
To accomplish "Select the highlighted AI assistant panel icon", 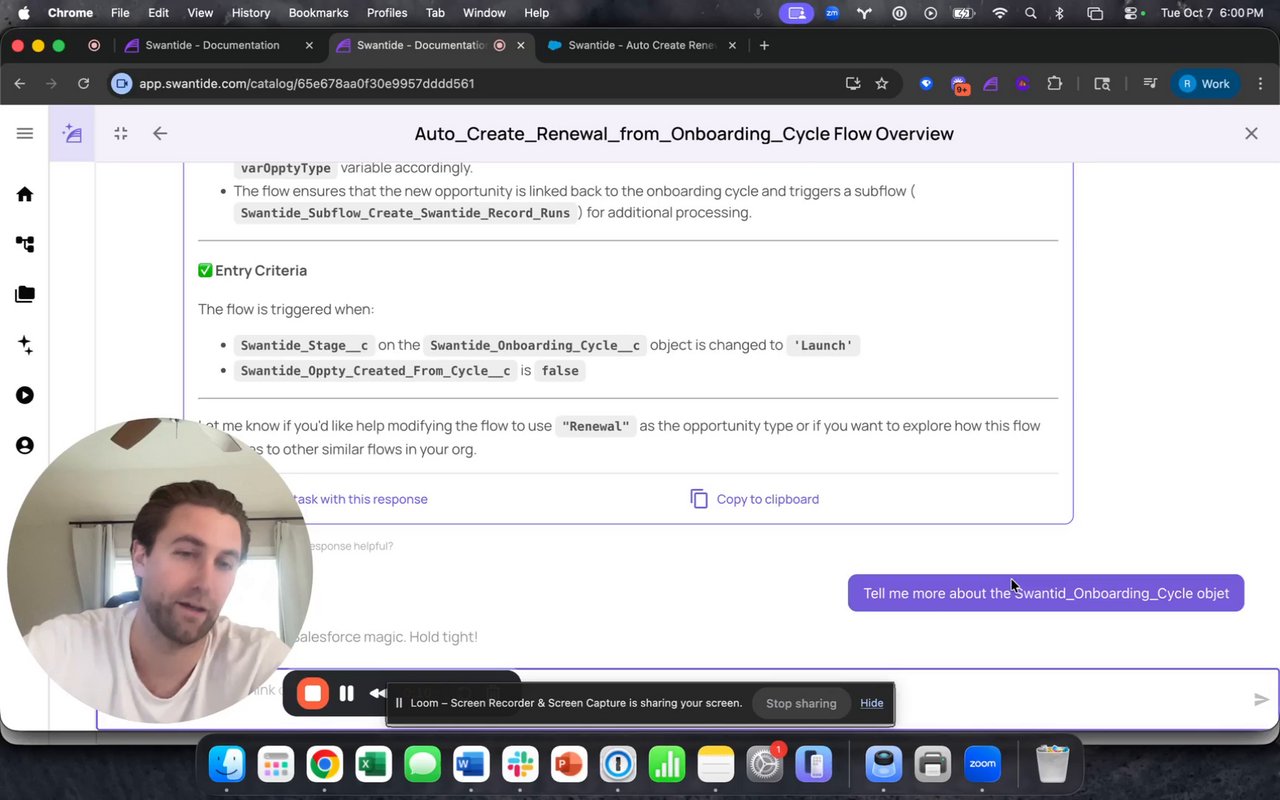I will [x=72, y=134].
